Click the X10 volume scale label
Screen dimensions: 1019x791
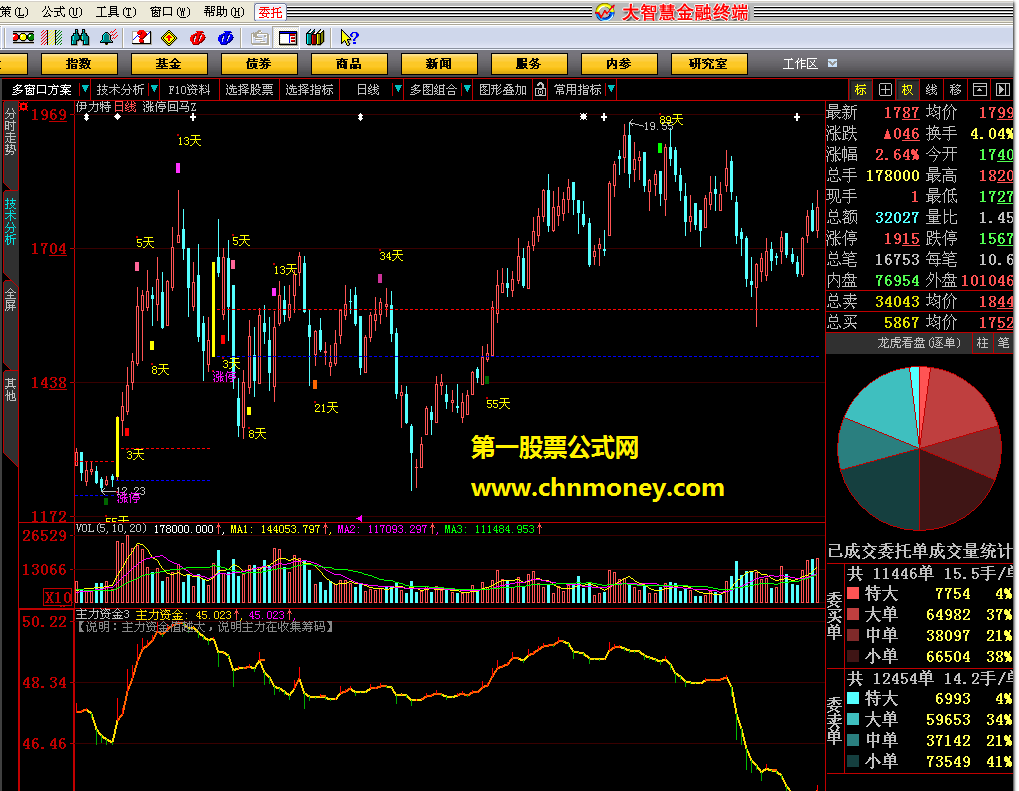tap(58, 597)
